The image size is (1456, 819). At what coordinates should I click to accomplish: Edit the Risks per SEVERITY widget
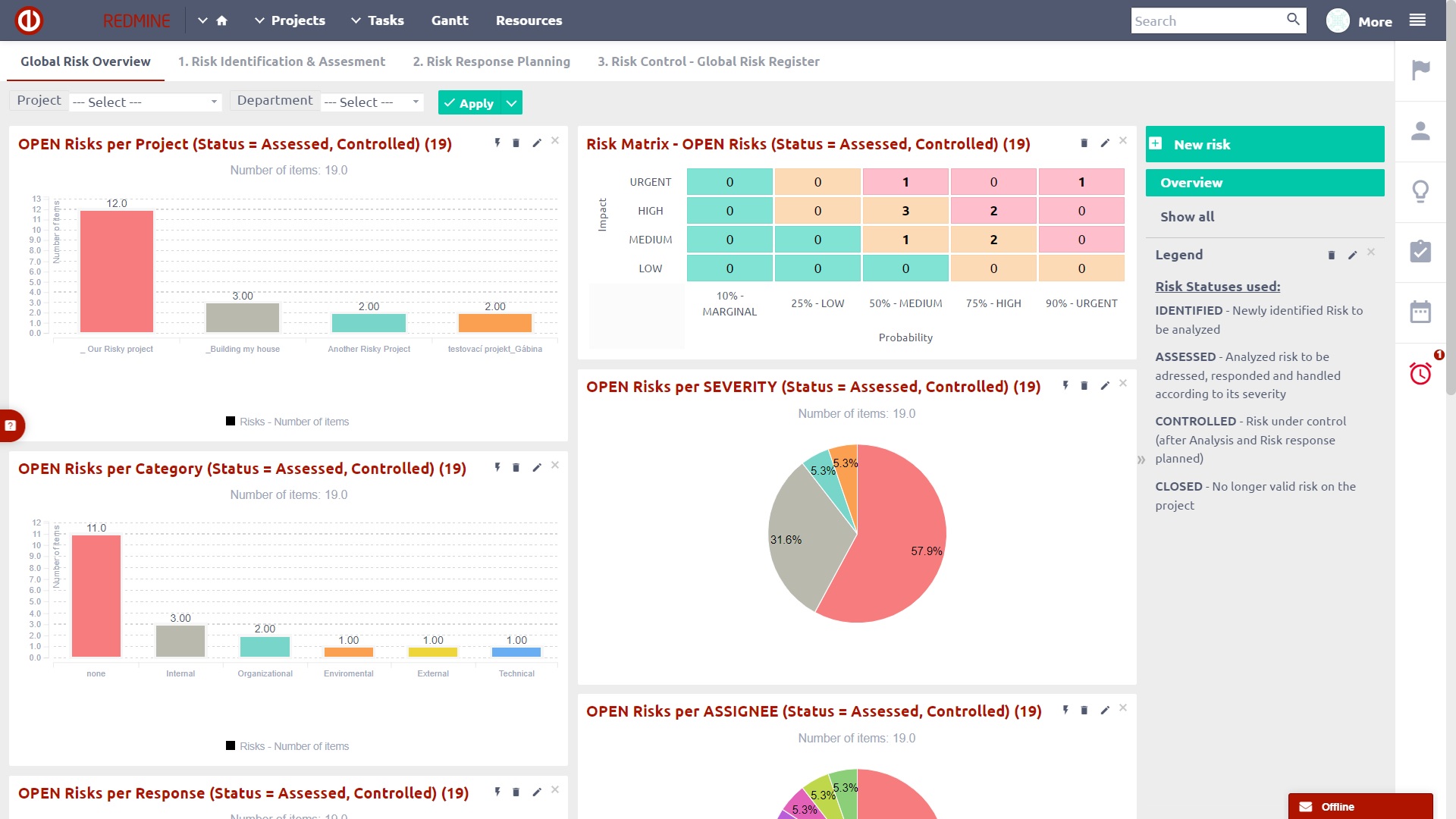click(x=1105, y=385)
